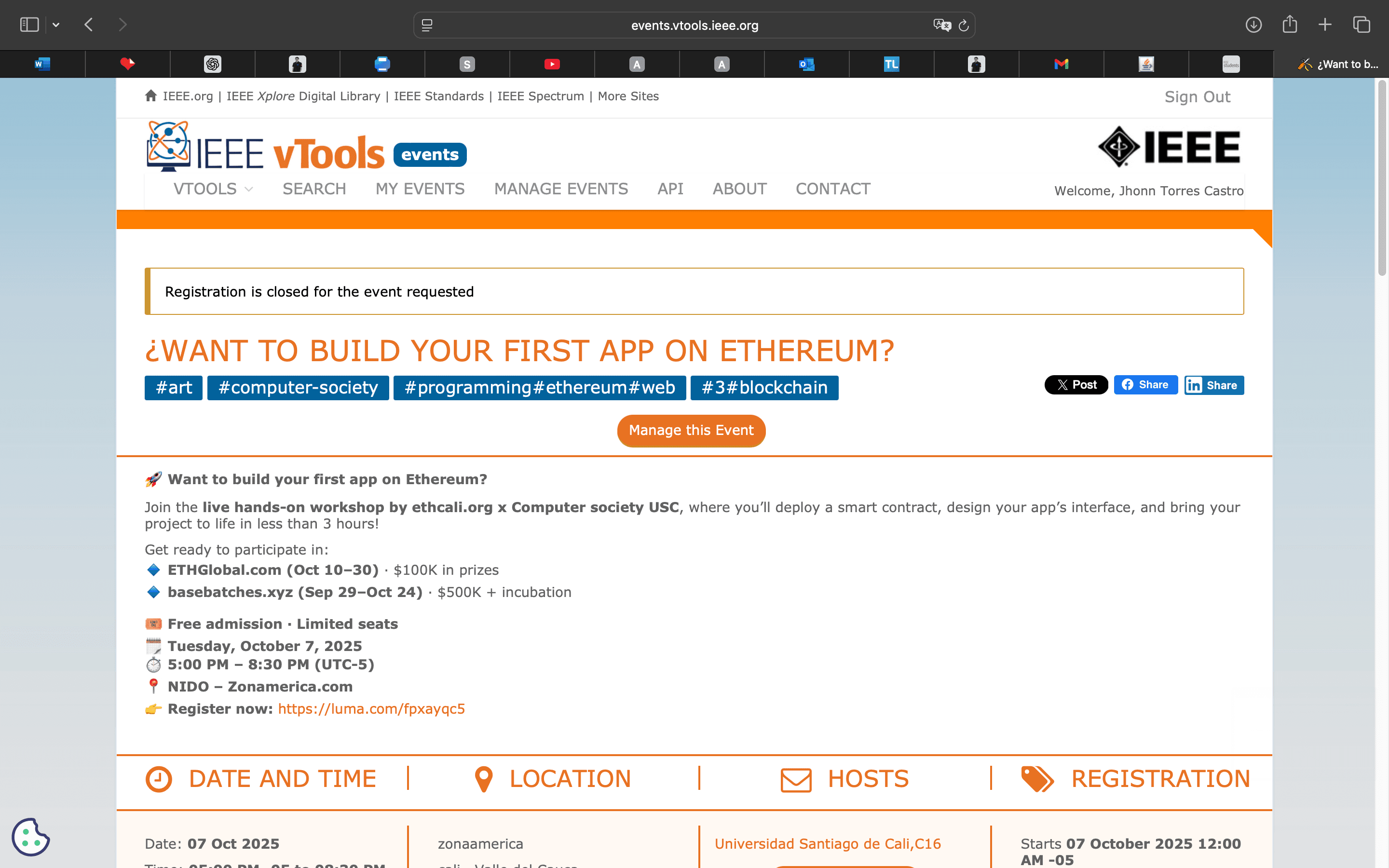Screen dimensions: 1389x868
Task: Show the tab overview icon
Action: coord(1362,25)
